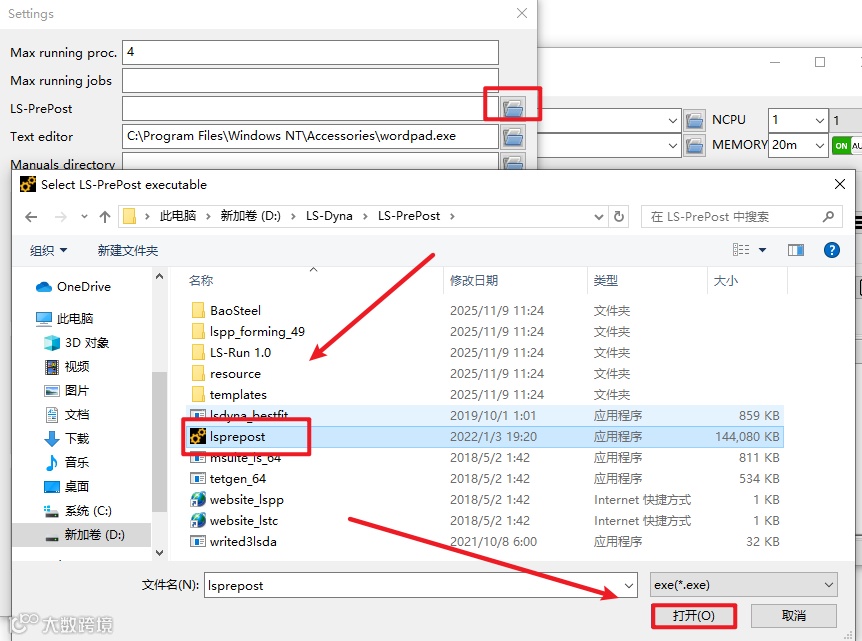Viewport: 862px width, 641px height.
Task: Click the search LS-PrePost box
Action: click(x=742, y=217)
